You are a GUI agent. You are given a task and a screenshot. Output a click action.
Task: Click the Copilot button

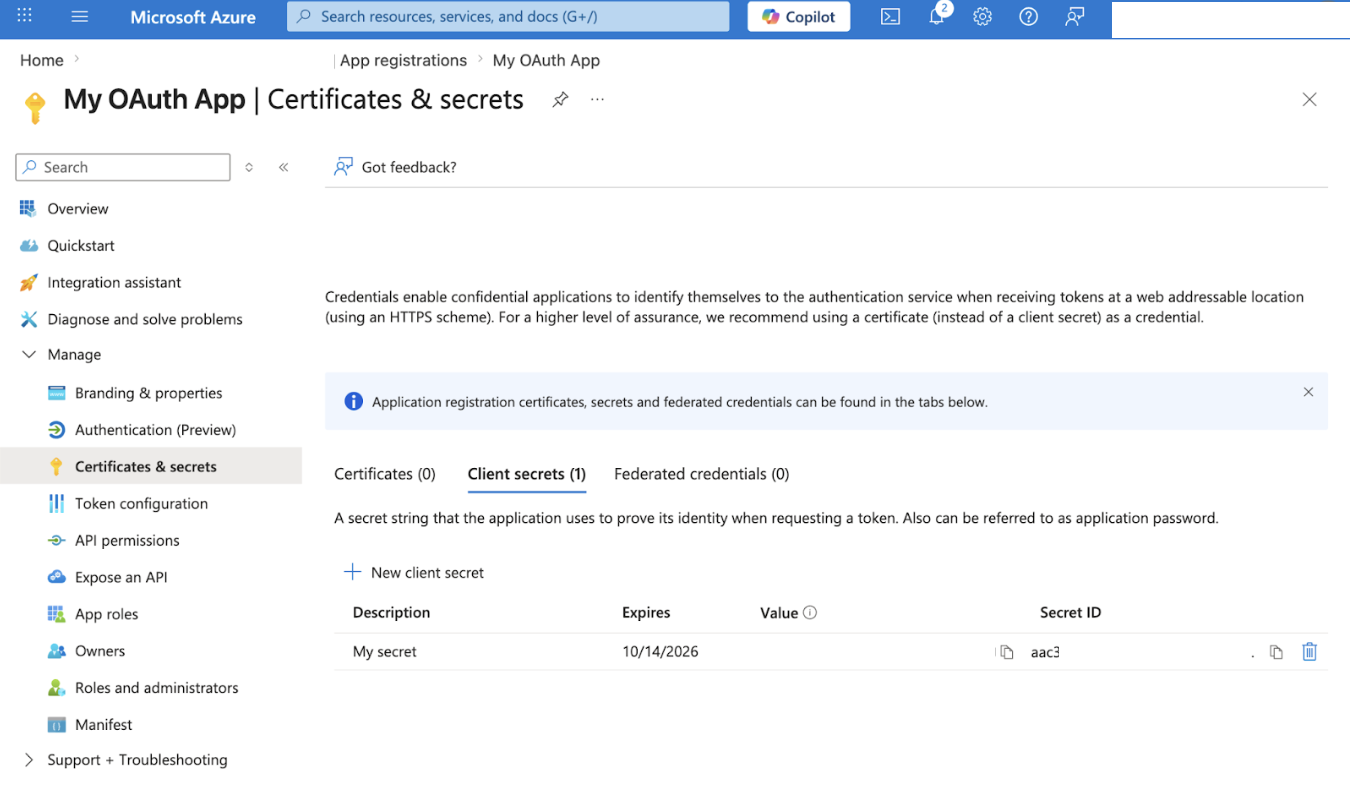pos(799,17)
